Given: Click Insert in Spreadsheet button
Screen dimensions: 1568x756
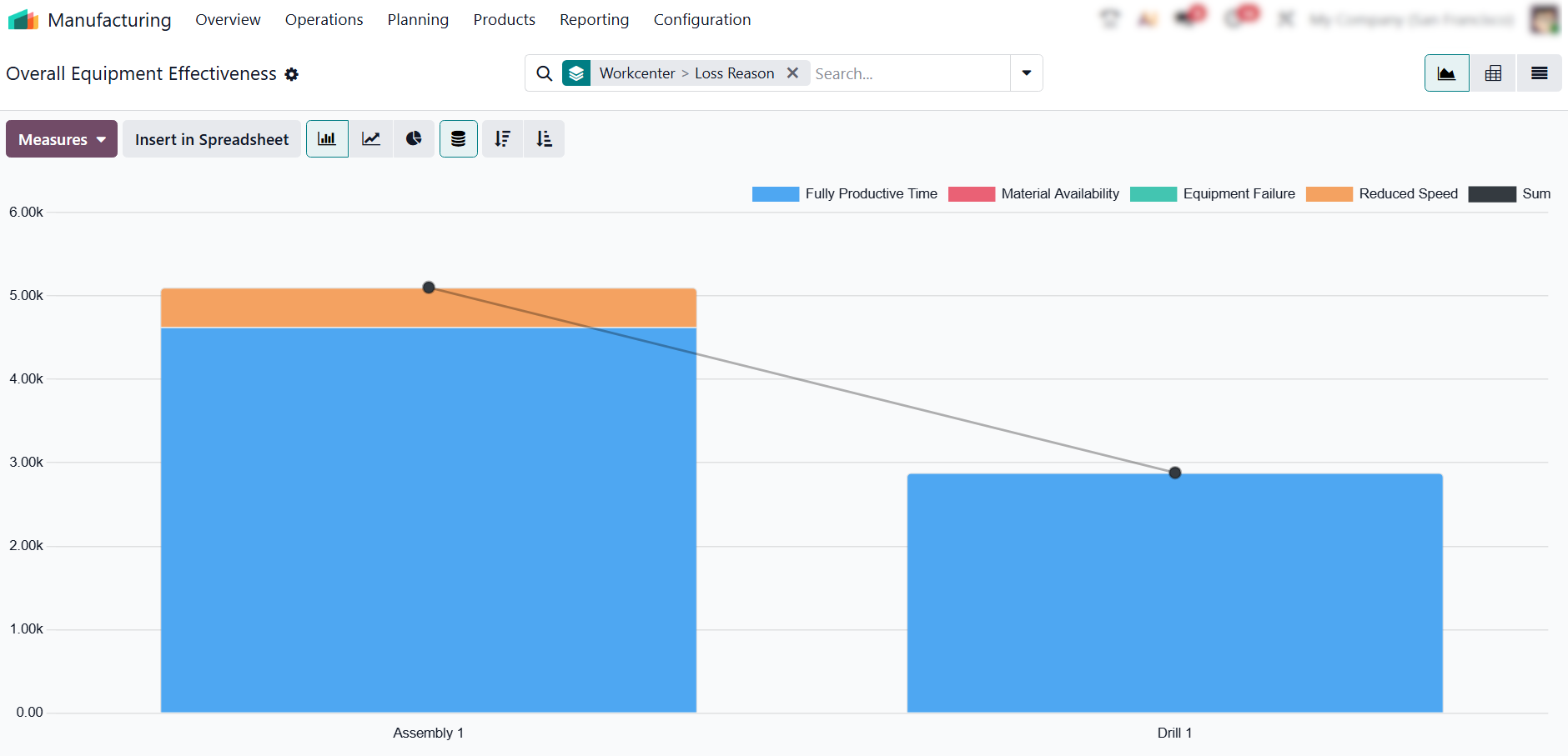Looking at the screenshot, I should [x=212, y=139].
